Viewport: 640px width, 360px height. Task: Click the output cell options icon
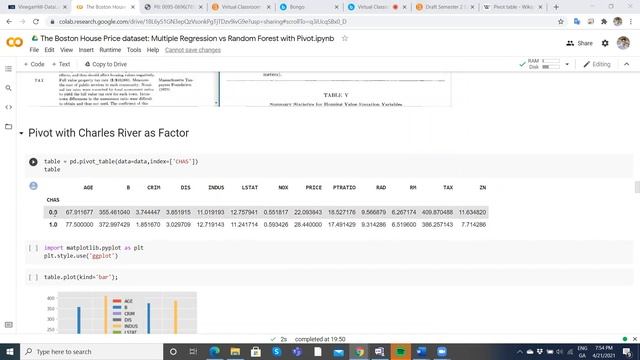point(33,186)
